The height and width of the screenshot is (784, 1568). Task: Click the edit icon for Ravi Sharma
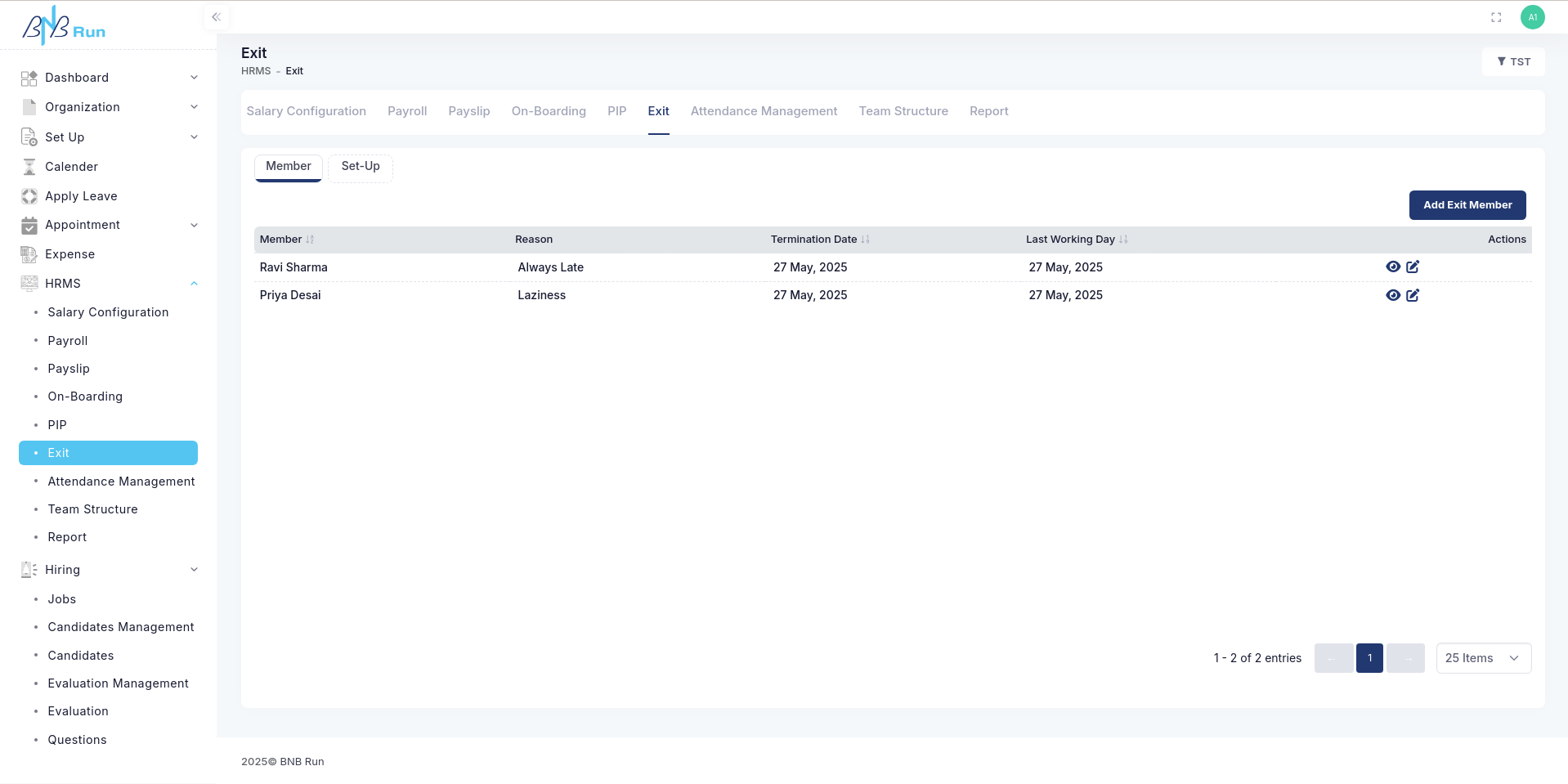(x=1413, y=267)
